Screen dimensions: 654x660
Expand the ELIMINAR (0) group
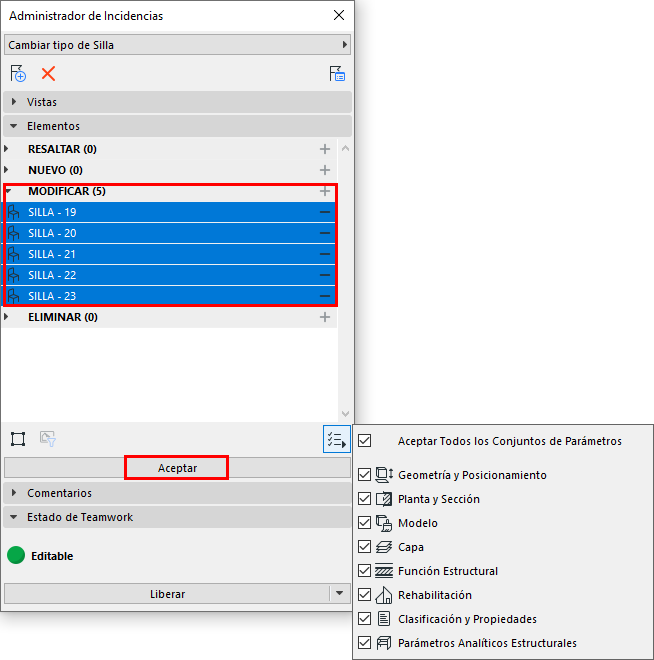6,317
